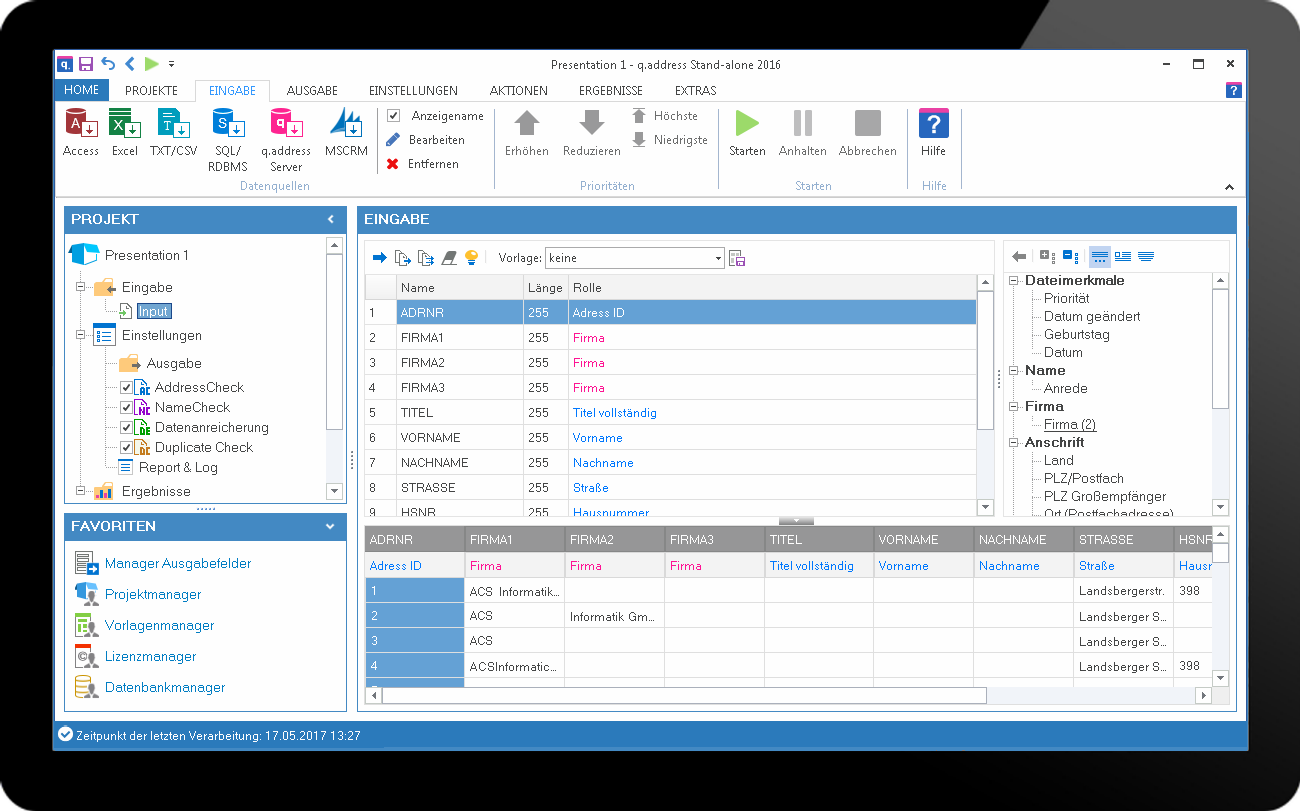
Task: Click eraser icon in Eingabe toolbar
Action: click(x=449, y=258)
